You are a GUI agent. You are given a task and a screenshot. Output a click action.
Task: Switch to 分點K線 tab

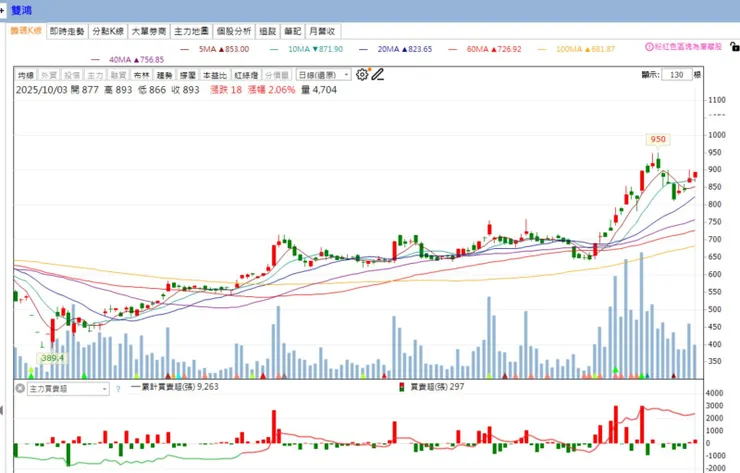[108, 31]
